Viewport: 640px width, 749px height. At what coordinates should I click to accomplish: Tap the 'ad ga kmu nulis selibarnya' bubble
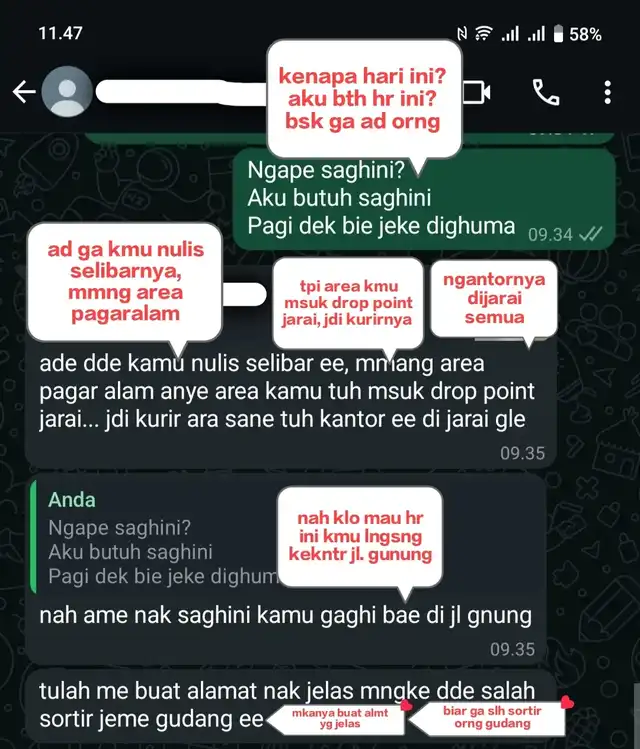[125, 282]
